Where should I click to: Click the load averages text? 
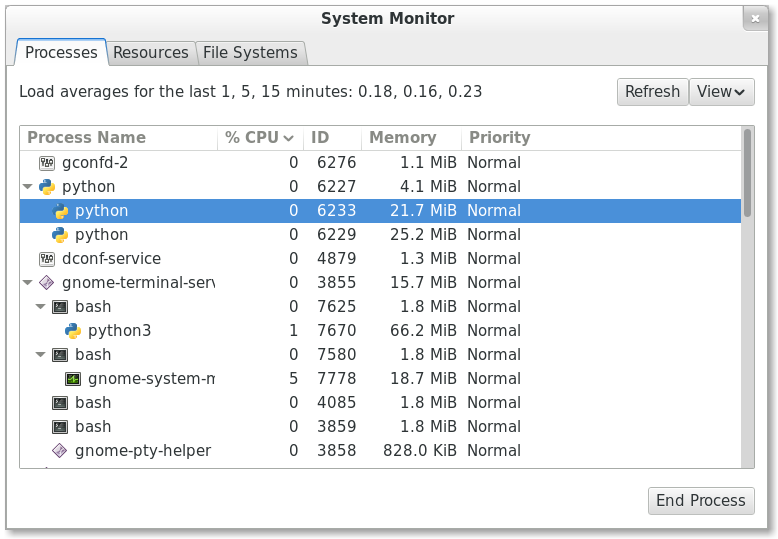click(x=251, y=92)
